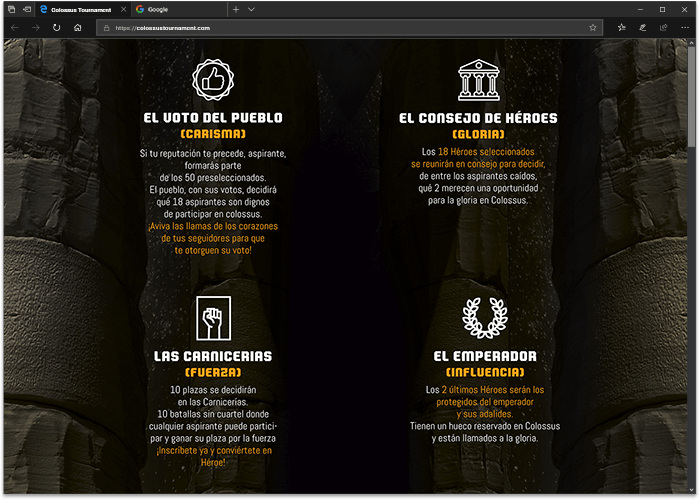Open the Share page icon
This screenshot has width=700, height=500.
pos(664,28)
